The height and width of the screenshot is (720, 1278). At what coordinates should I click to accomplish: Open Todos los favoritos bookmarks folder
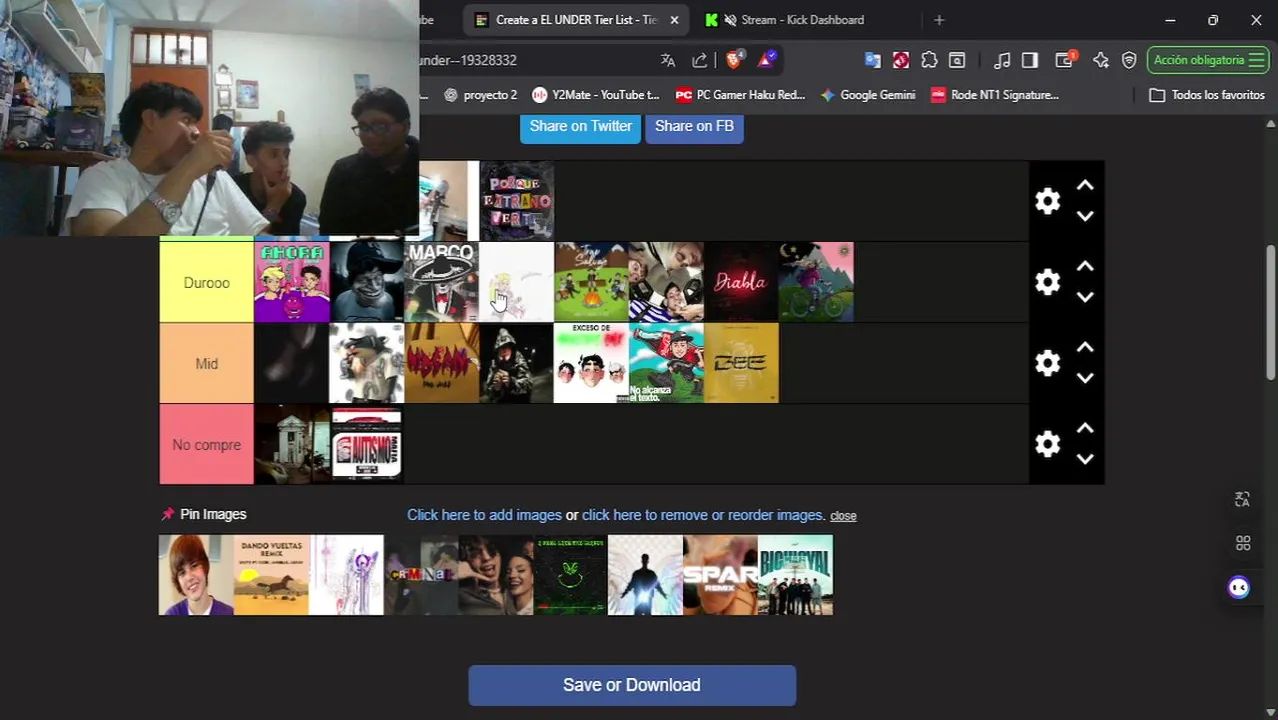pos(1207,95)
